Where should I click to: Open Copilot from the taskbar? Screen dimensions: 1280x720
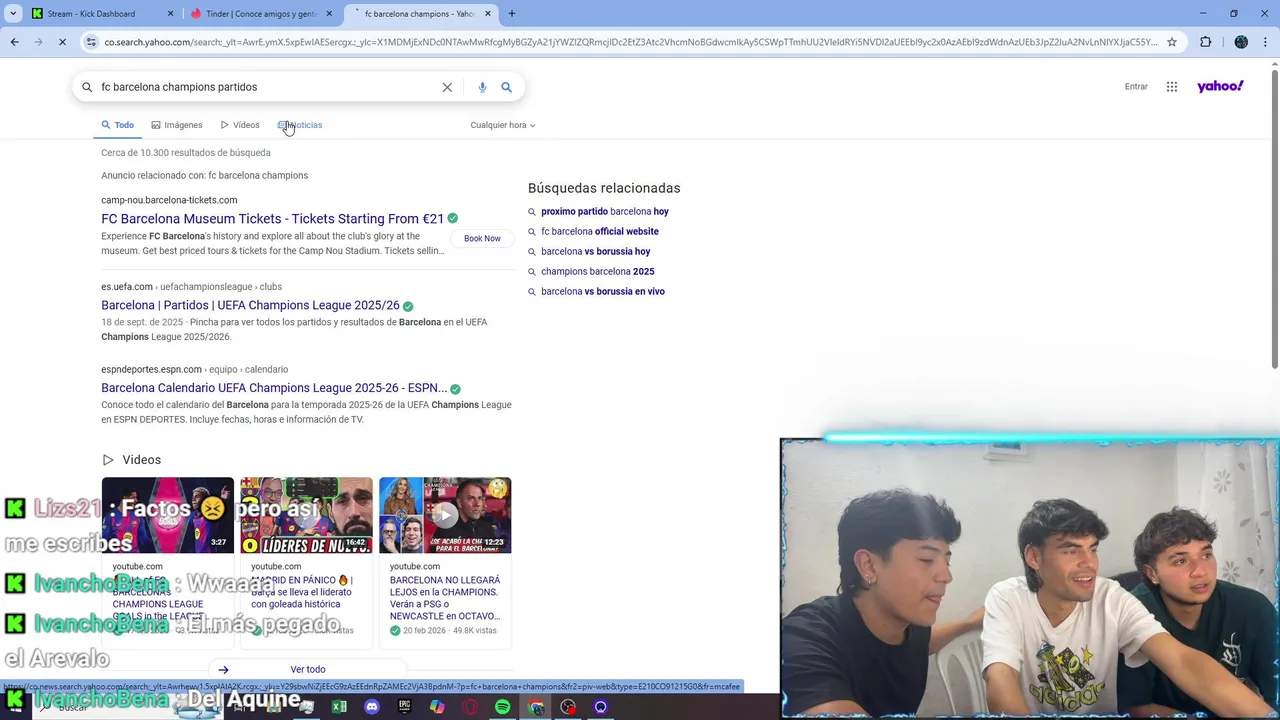tap(437, 707)
